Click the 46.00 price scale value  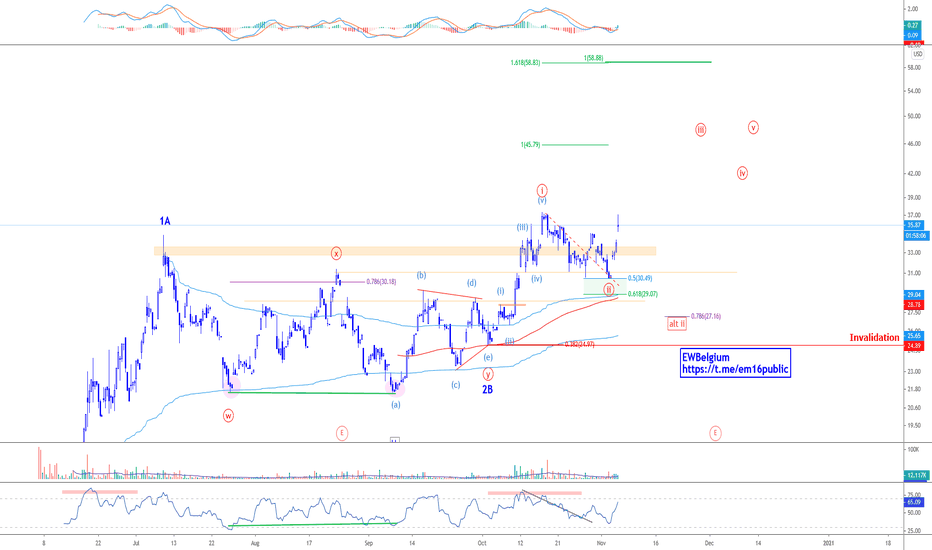coord(914,144)
